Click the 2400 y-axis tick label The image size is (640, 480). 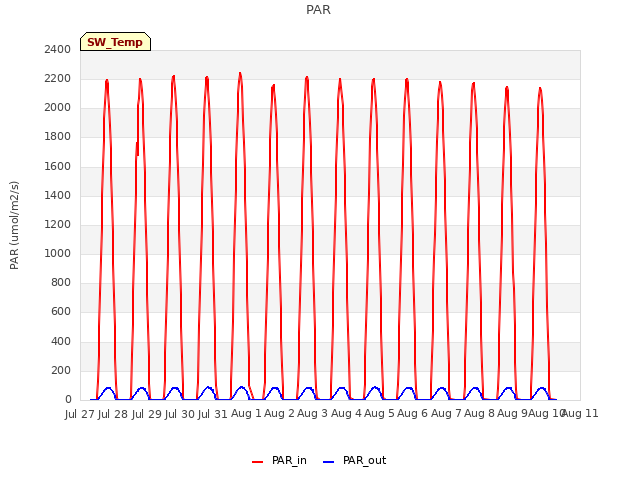click(58, 49)
